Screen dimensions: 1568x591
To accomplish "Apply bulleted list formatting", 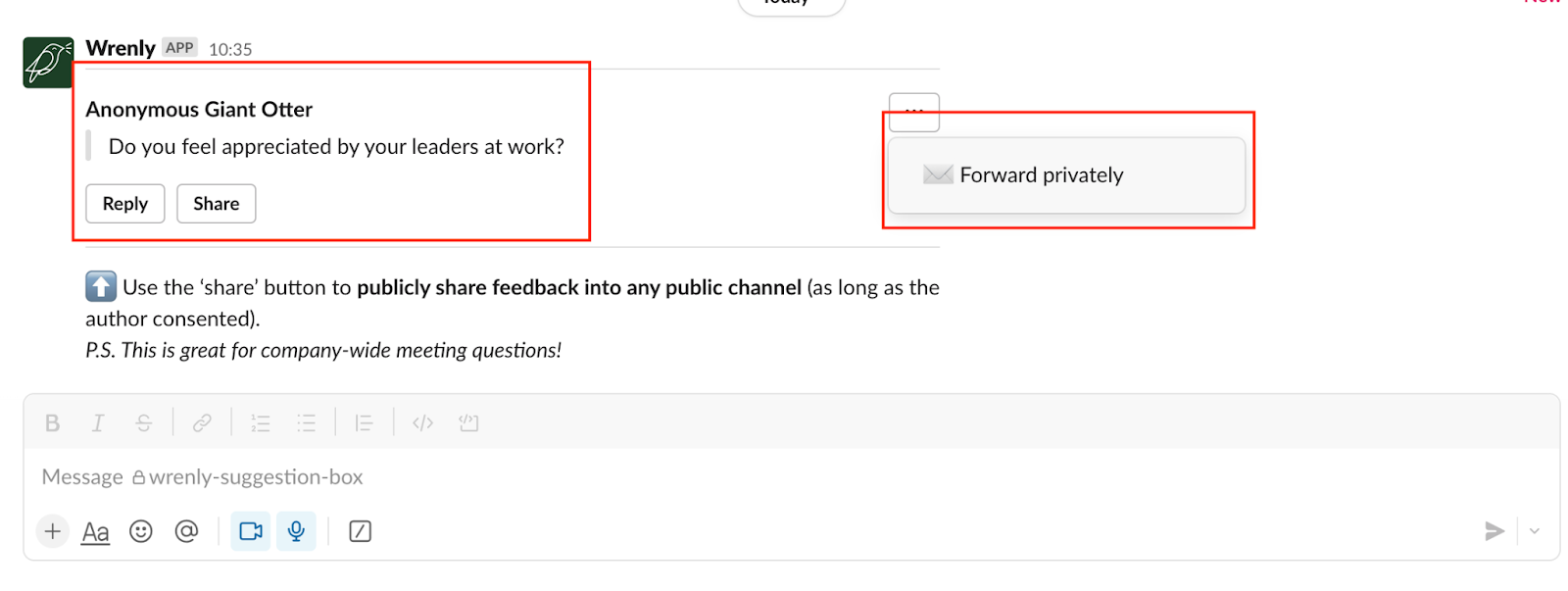I will [x=307, y=422].
